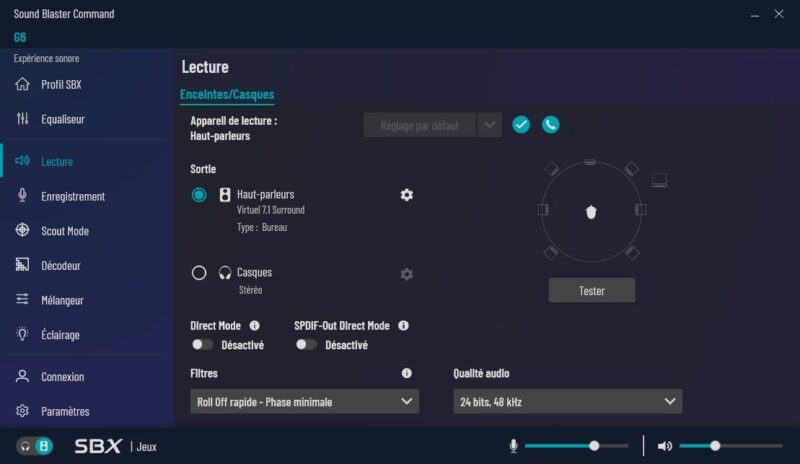Toggle headphone/speaker switch in bottom bar
Screen dimensions: 800x464
[34, 446]
